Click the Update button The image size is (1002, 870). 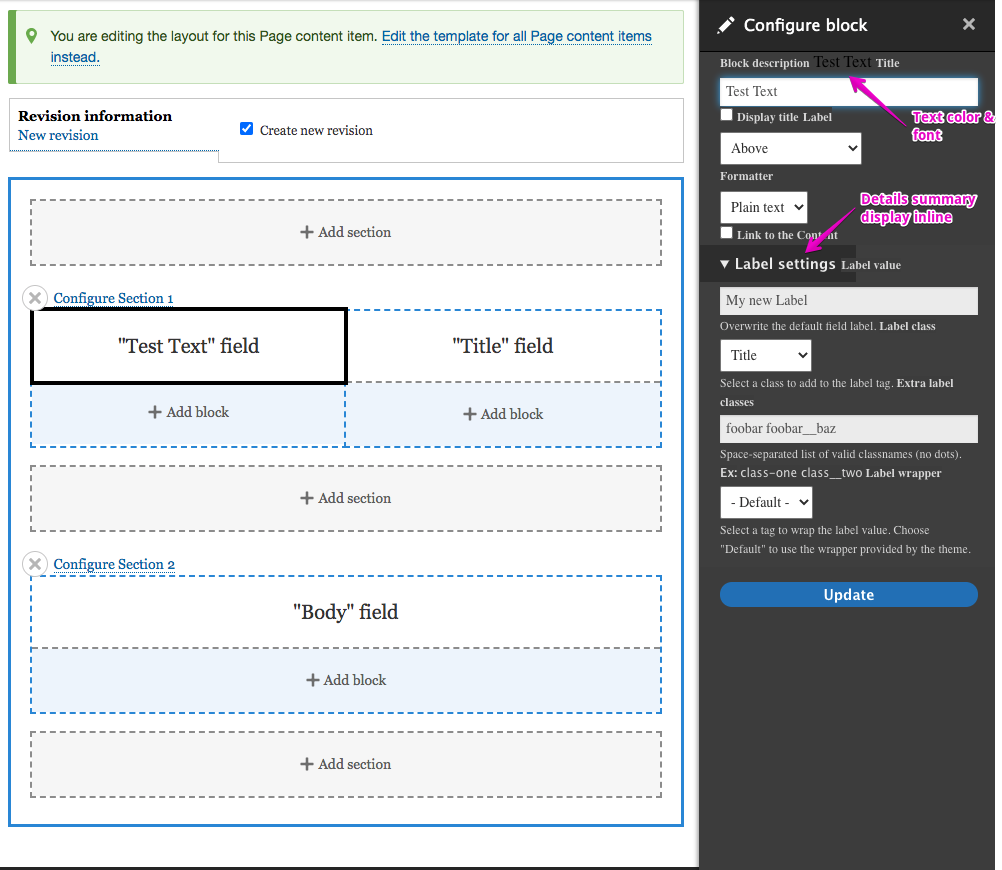[847, 594]
